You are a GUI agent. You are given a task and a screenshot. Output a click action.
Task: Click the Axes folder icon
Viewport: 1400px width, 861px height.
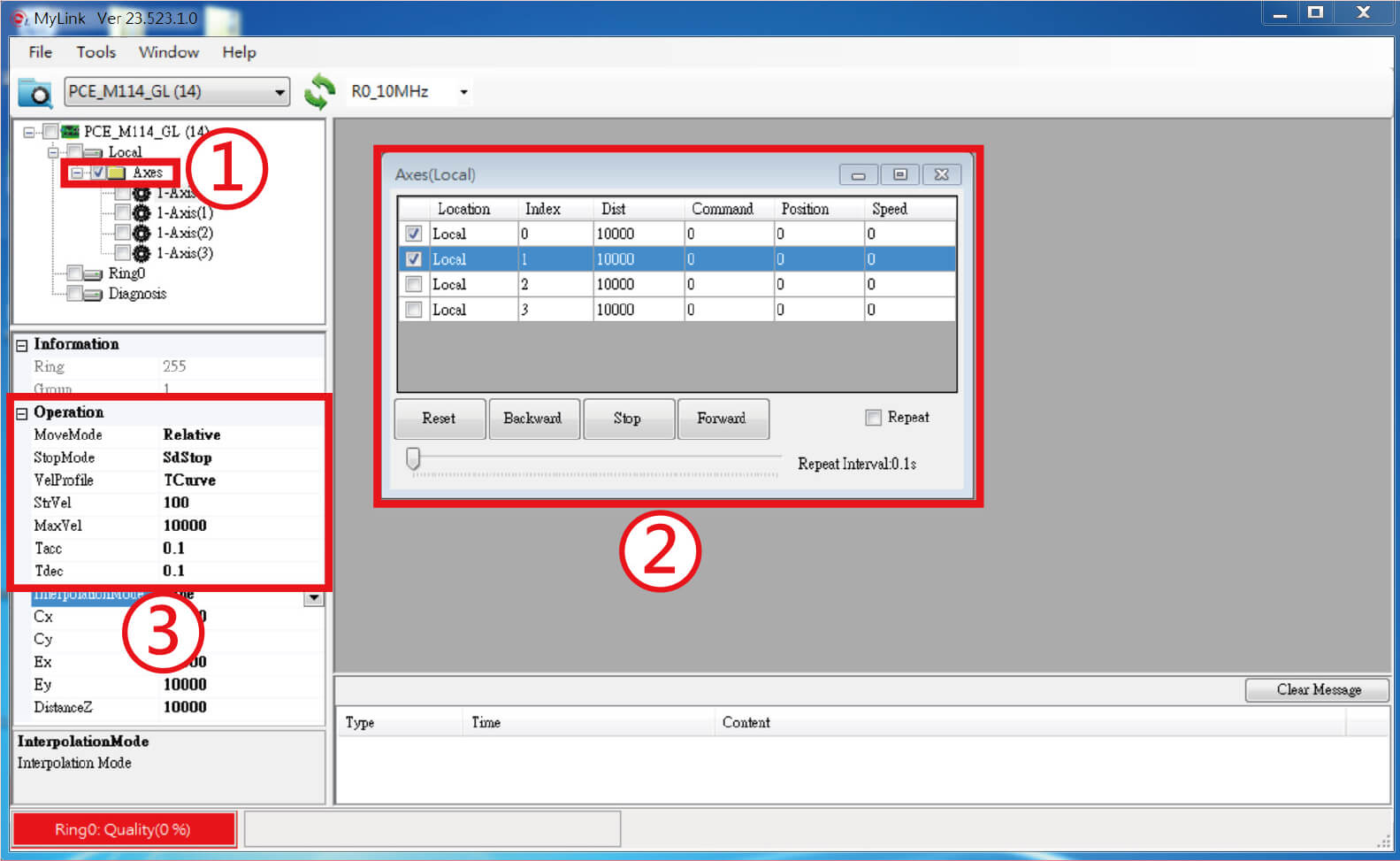point(117,173)
